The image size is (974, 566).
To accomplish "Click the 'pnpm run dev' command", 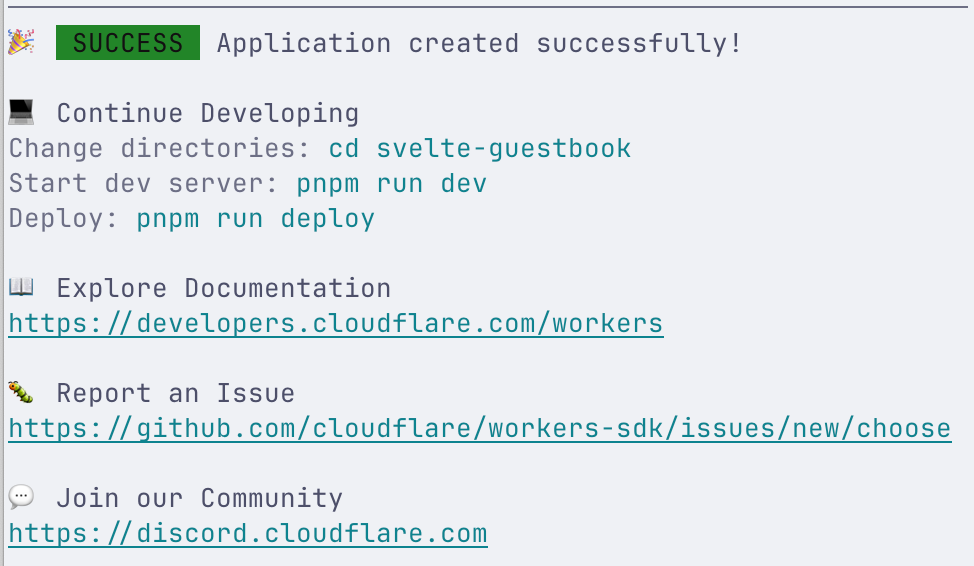I will click(x=391, y=184).
